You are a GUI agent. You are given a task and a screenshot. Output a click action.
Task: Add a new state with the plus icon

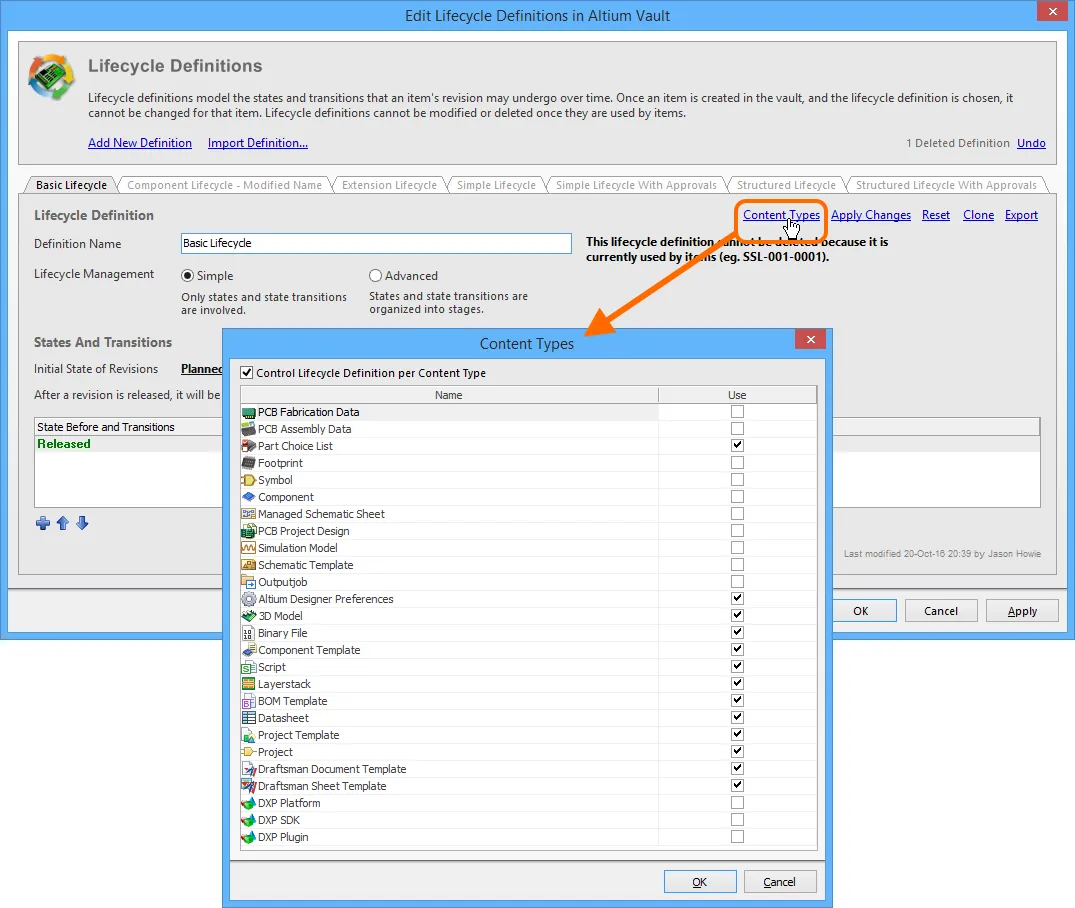pos(43,524)
